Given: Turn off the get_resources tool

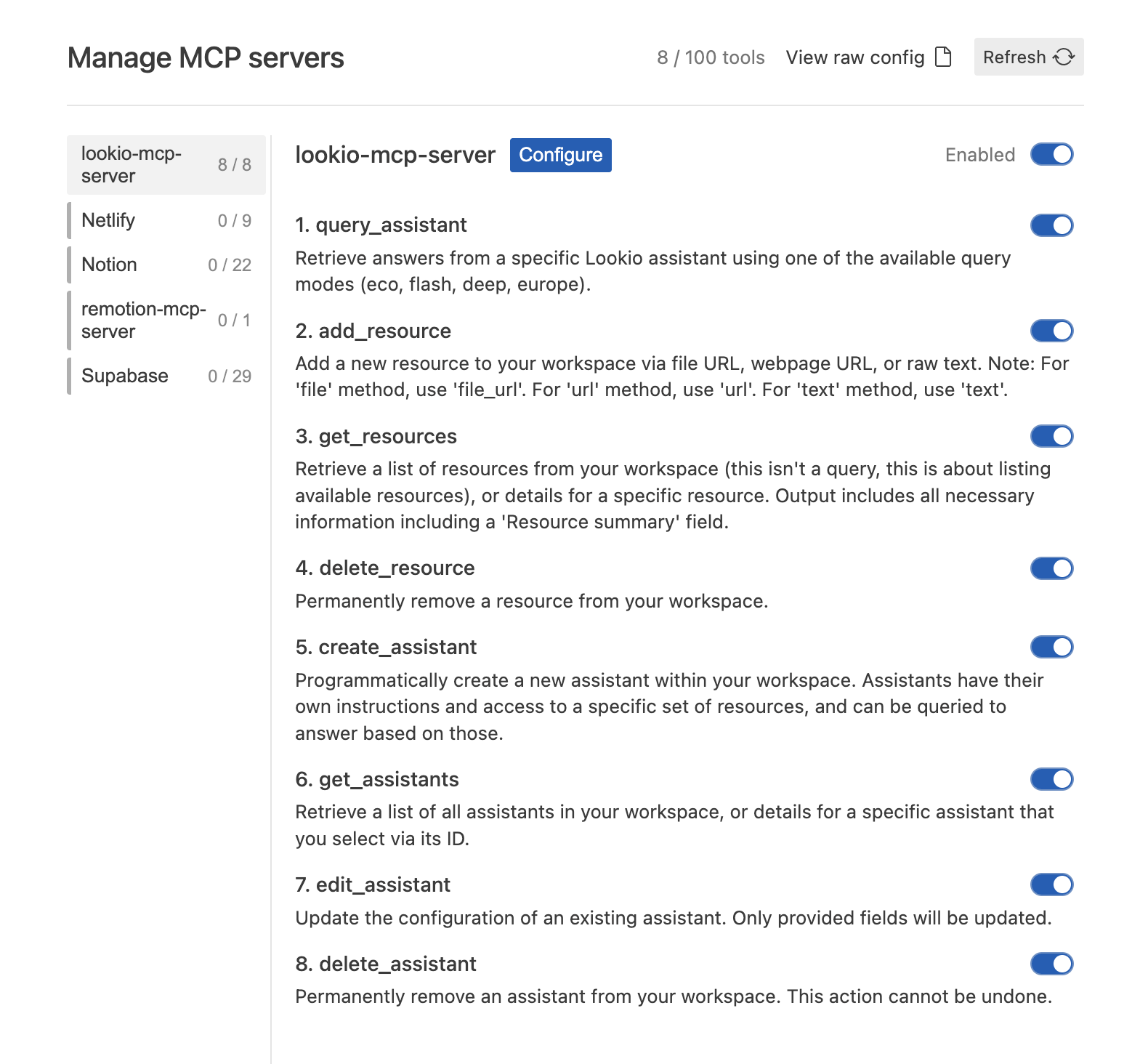Looking at the screenshot, I should click(x=1051, y=437).
